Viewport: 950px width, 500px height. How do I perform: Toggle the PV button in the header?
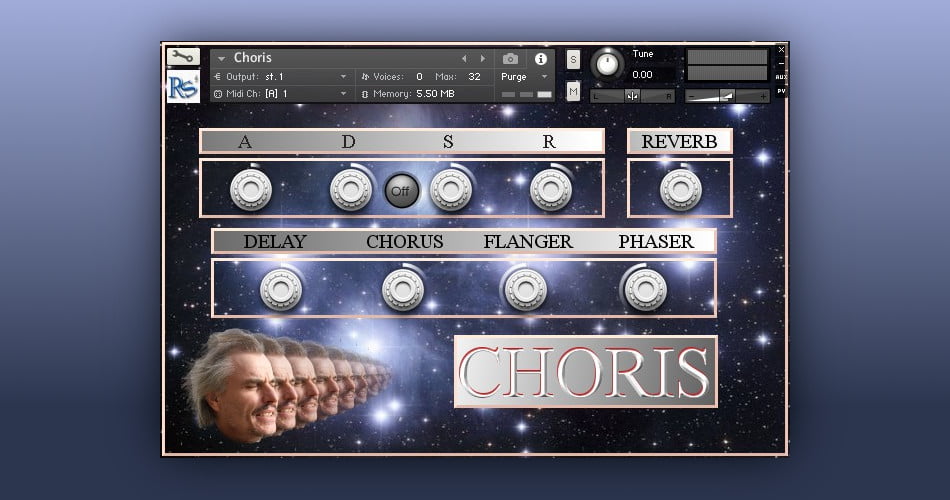pyautogui.click(x=781, y=91)
